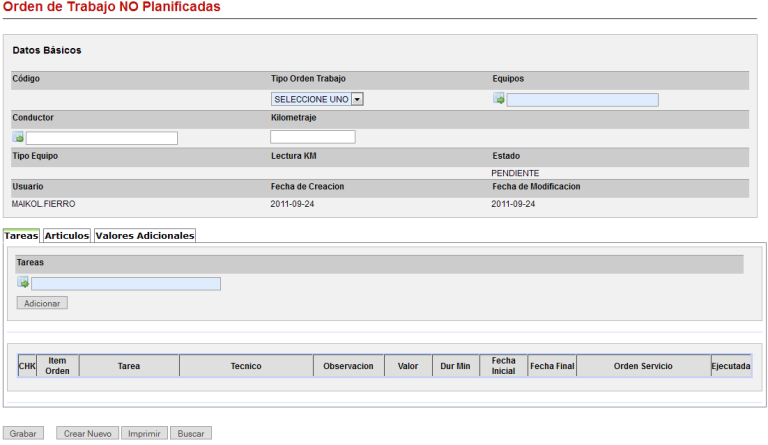Viewport: 768px width, 445px height.
Task: Select the Orden Servicio column header
Action: coord(643,367)
